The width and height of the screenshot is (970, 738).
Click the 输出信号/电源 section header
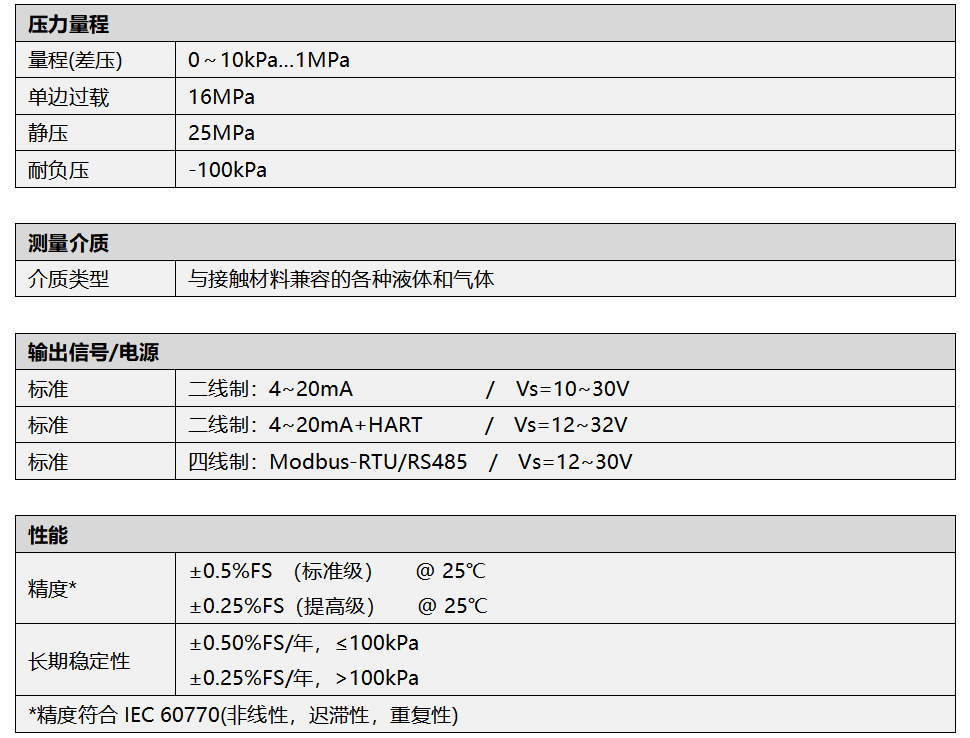click(93, 352)
